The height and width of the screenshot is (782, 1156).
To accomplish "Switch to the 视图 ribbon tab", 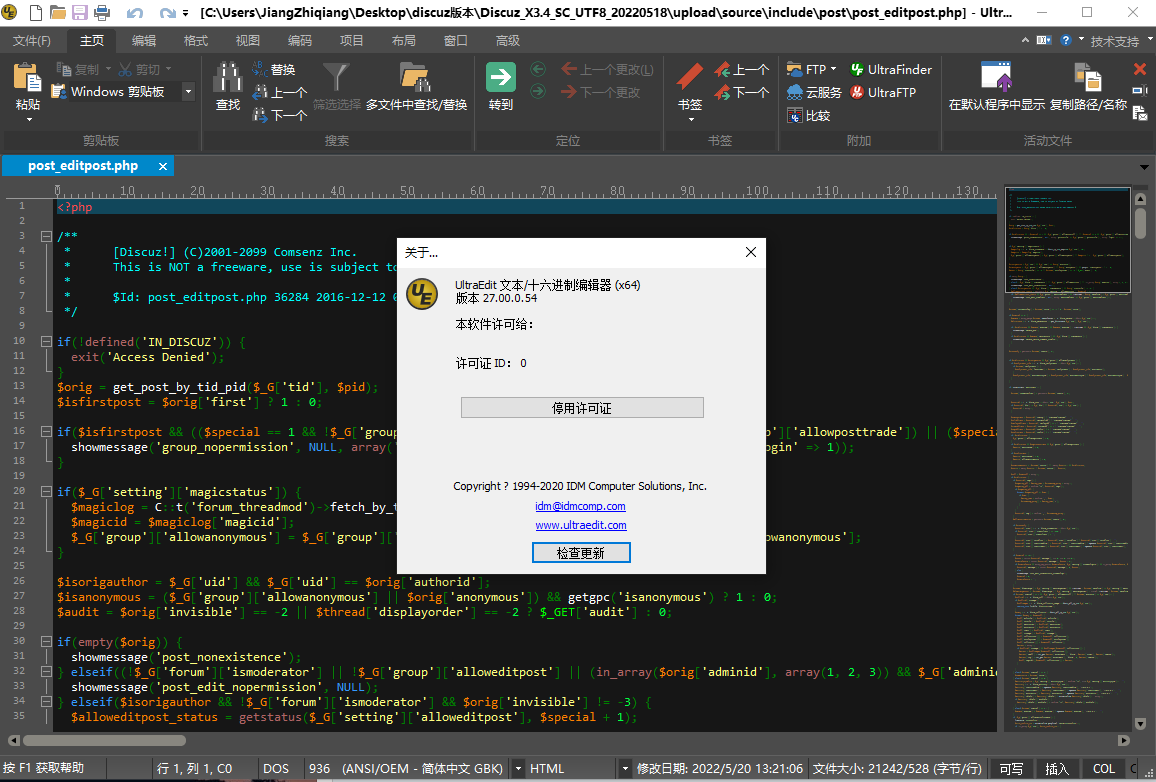I will [248, 41].
